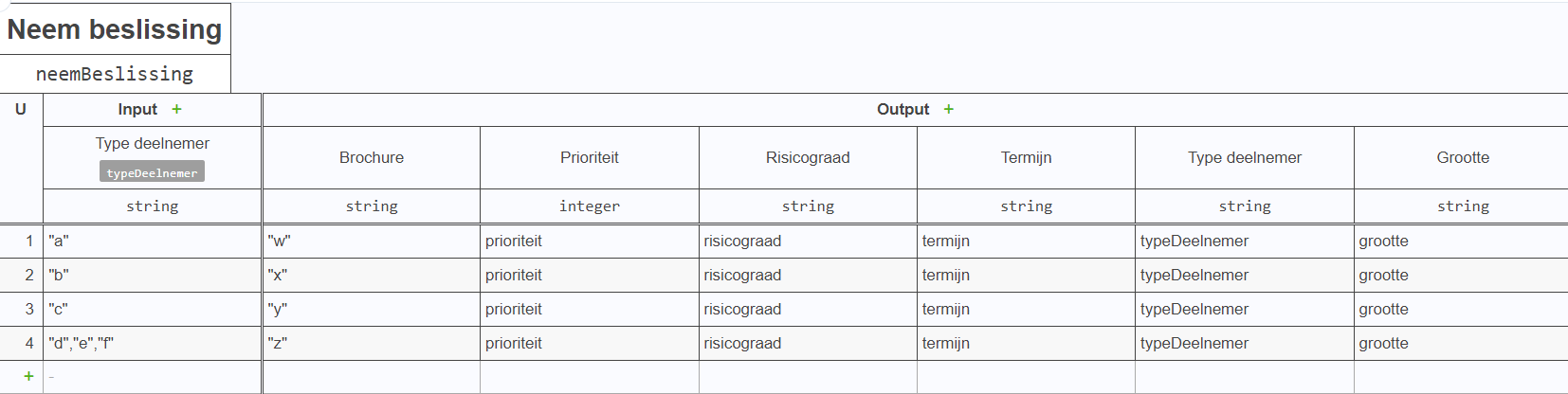Open the Prioriteit output column header
The height and width of the screenshot is (394, 1568).
(x=590, y=158)
